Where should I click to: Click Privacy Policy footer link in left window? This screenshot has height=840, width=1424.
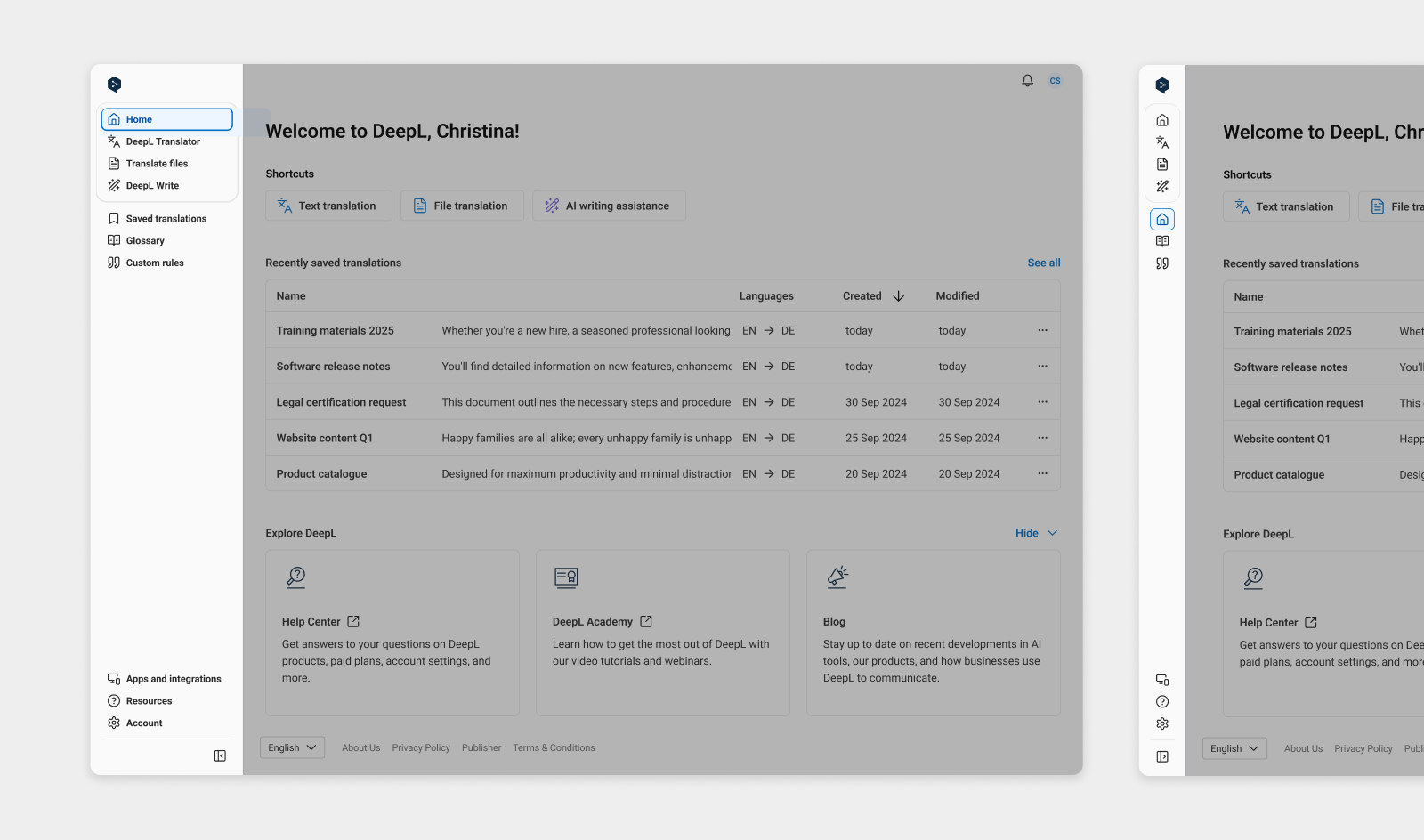pyautogui.click(x=421, y=748)
